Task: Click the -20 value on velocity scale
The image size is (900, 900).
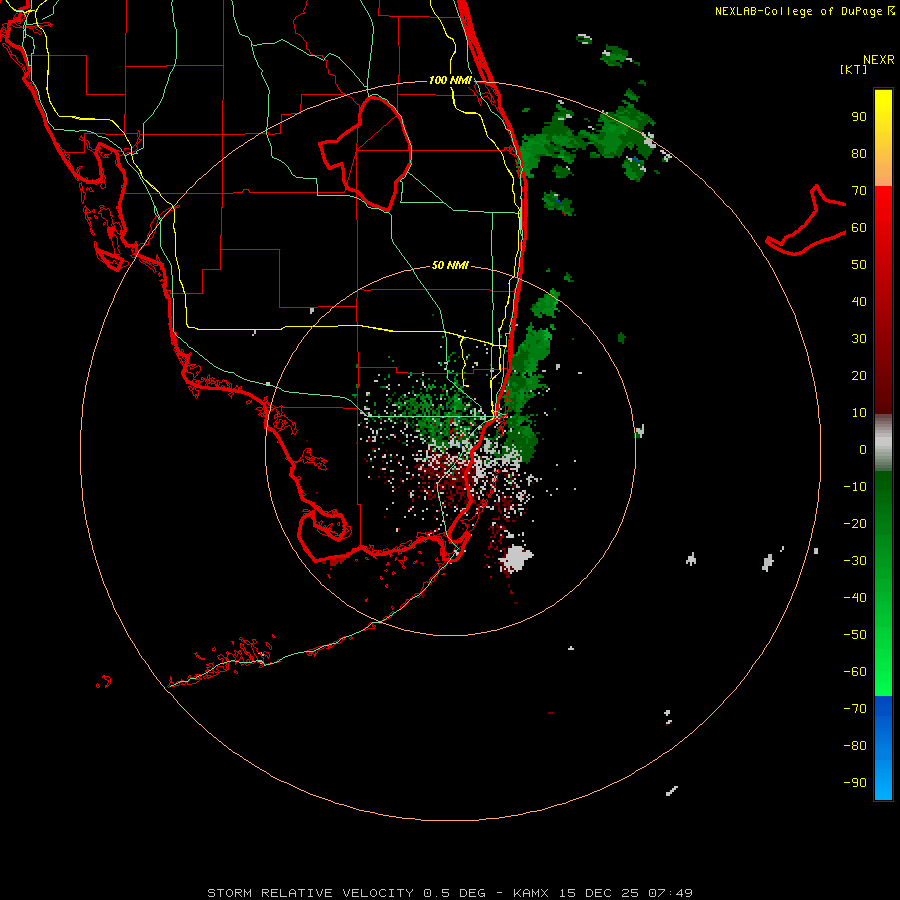Action: click(855, 523)
